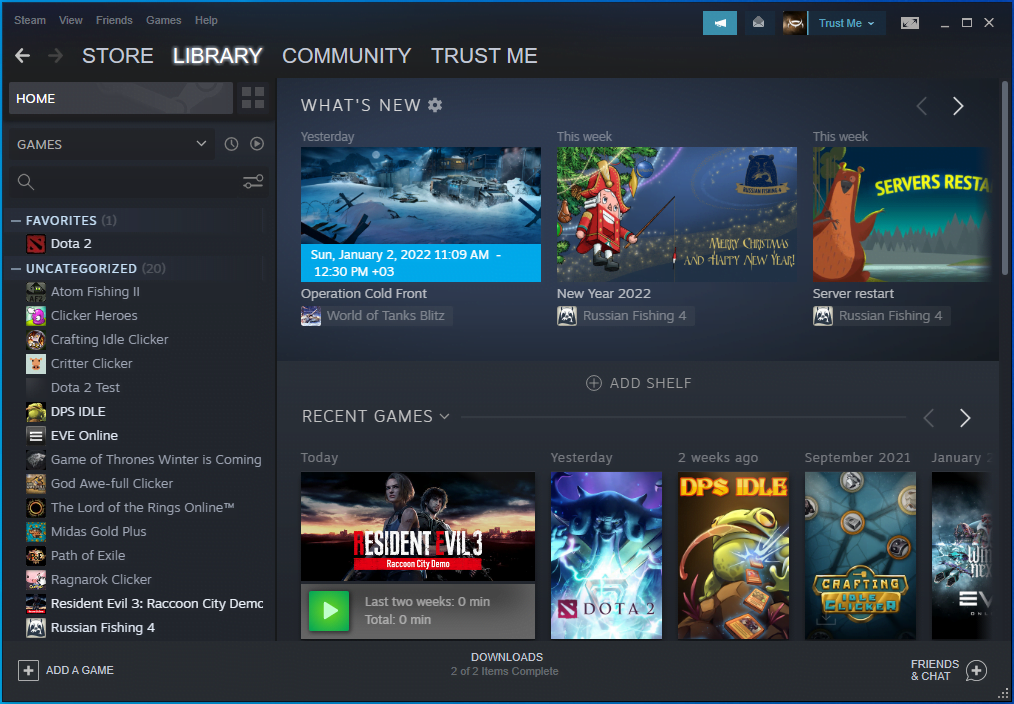The height and width of the screenshot is (704, 1014).
Task: Switch to collections grid view icon
Action: (x=253, y=98)
